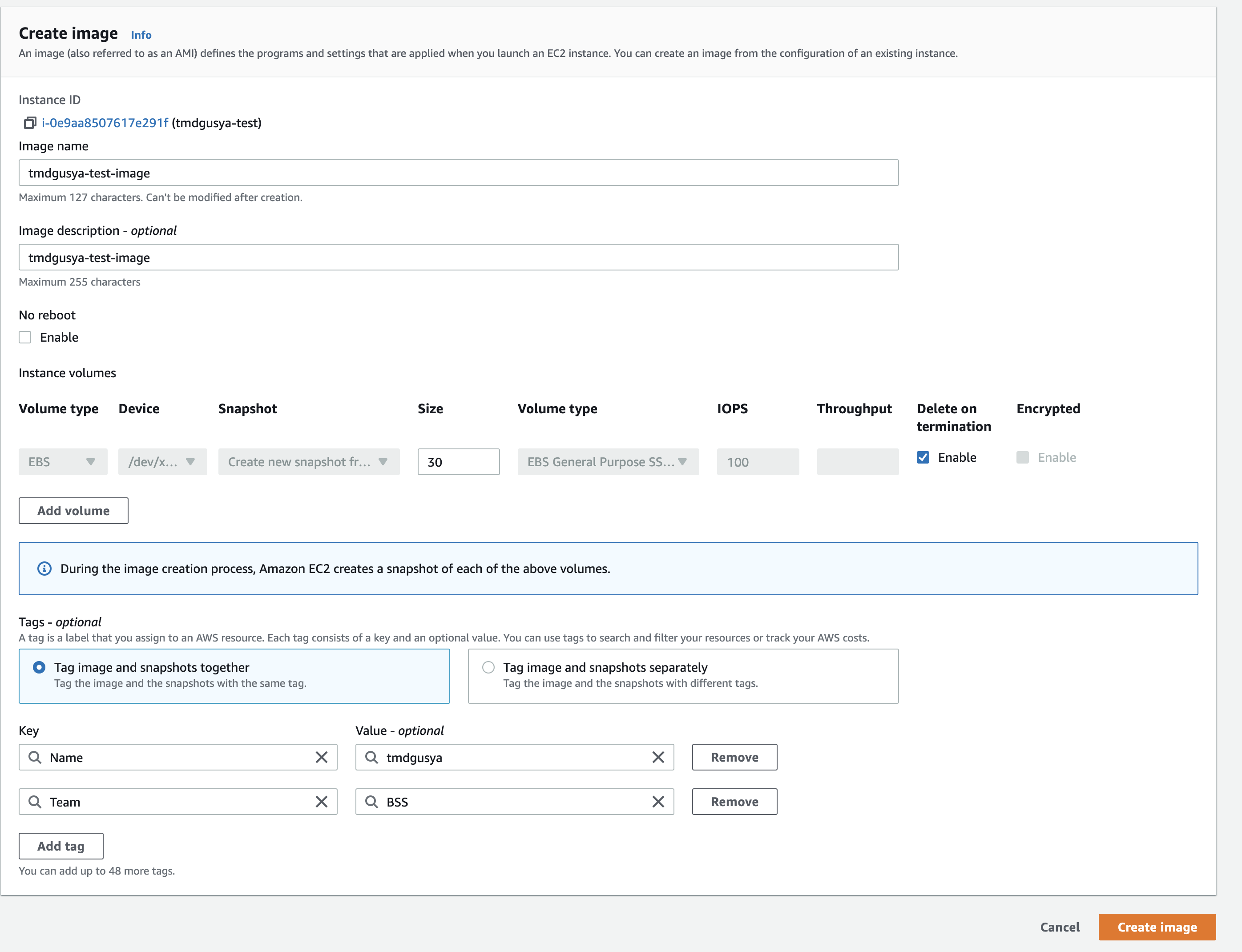Viewport: 1242px width, 952px height.
Task: Select Tag image and snapshots together
Action: tap(39, 668)
